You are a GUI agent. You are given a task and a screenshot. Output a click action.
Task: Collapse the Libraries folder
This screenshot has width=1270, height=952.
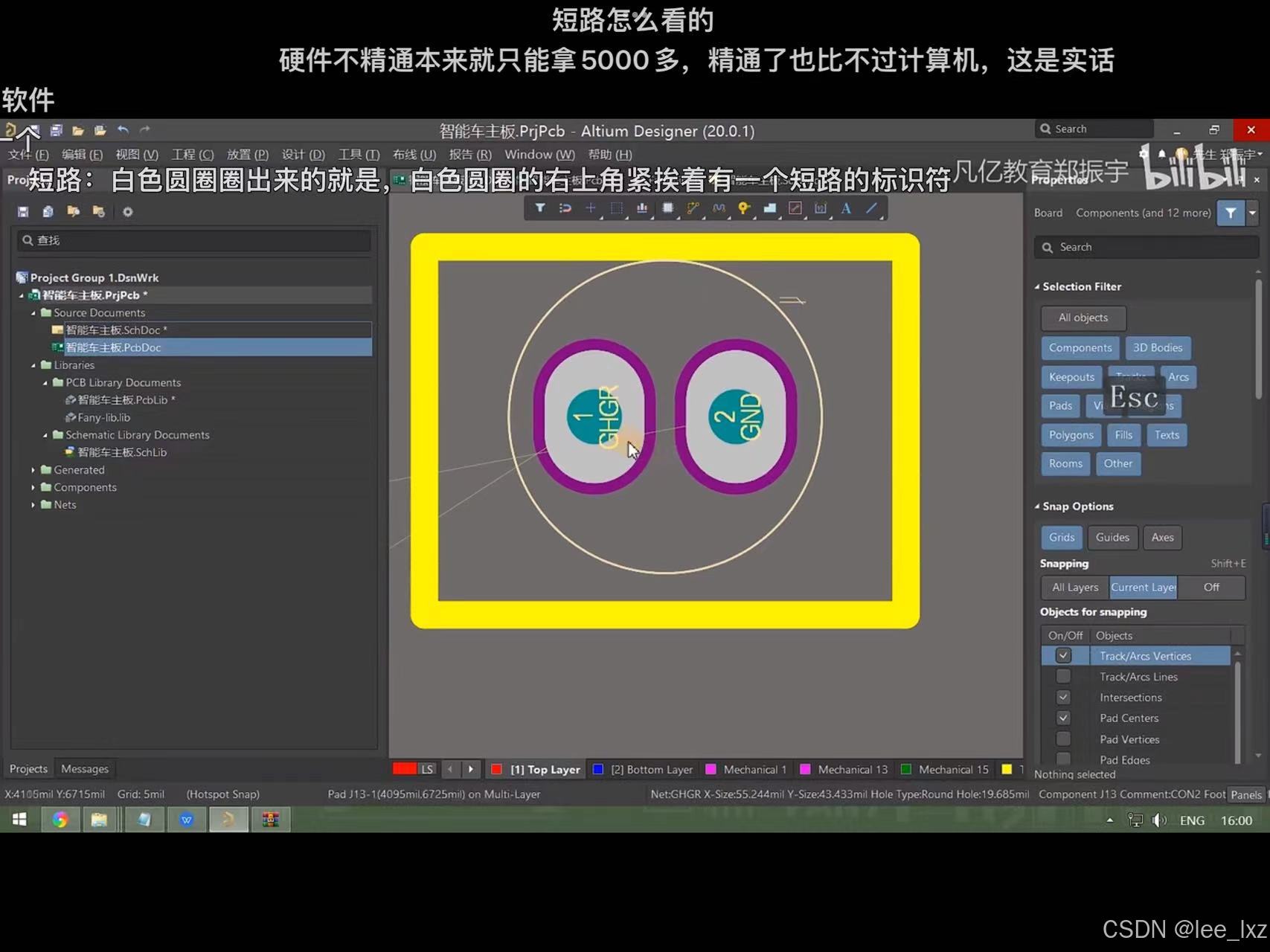click(33, 365)
